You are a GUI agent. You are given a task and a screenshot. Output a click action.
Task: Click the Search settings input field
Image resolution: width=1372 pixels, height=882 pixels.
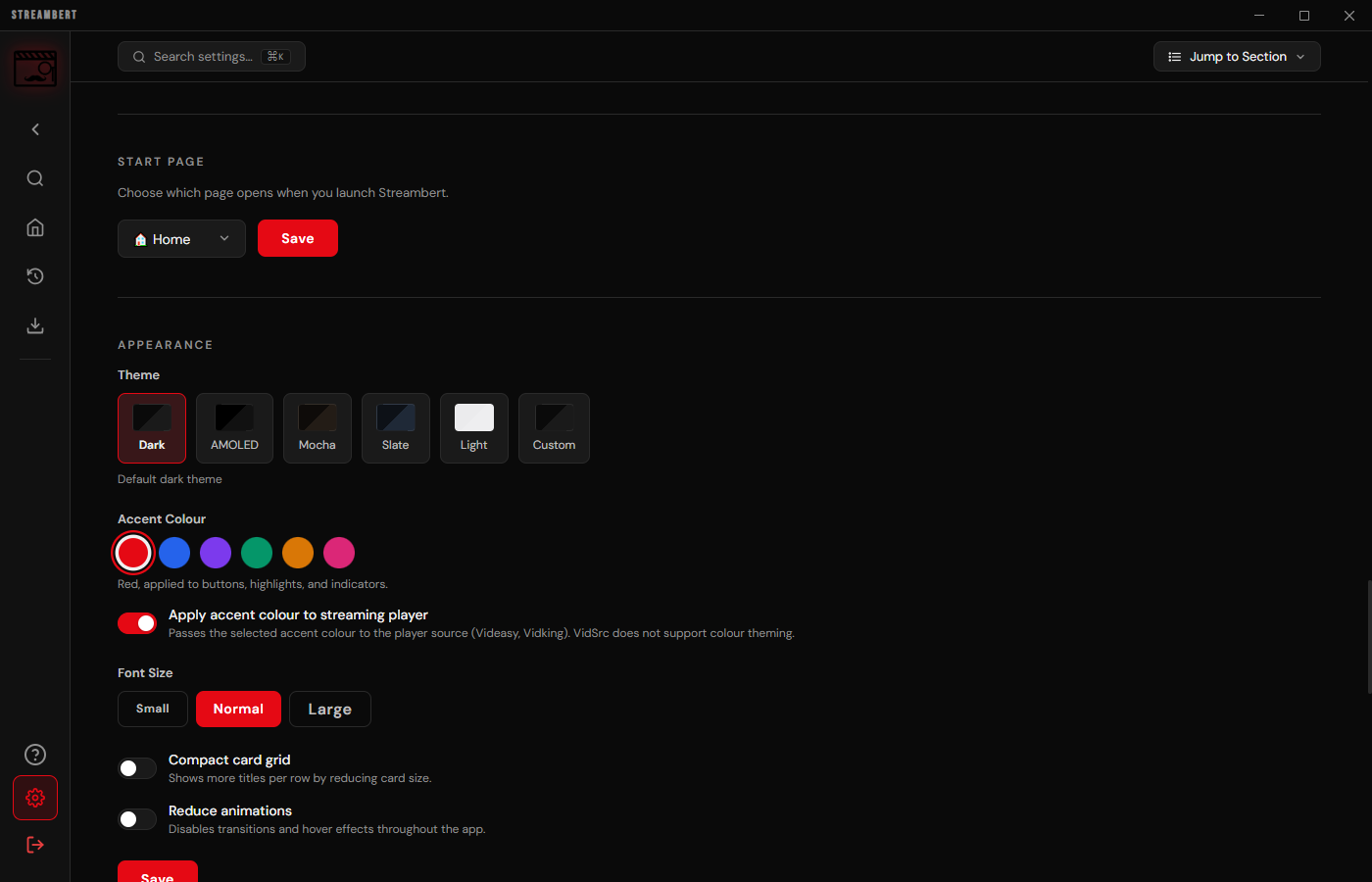click(x=212, y=57)
